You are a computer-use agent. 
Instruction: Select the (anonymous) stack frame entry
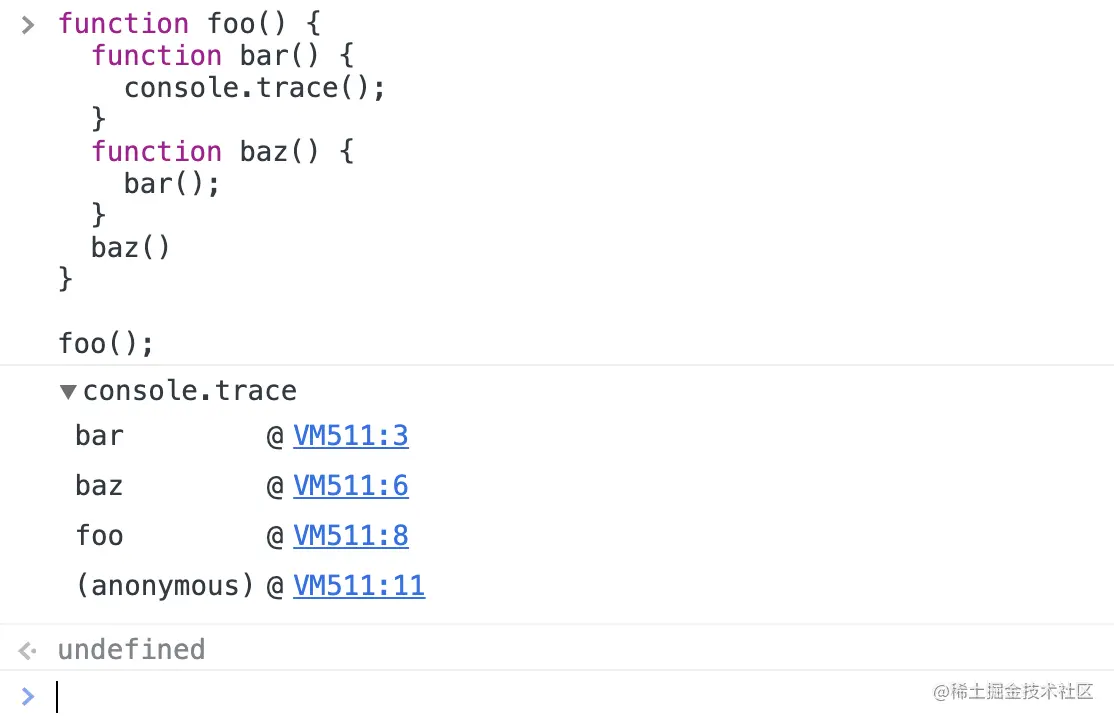[x=165, y=586]
